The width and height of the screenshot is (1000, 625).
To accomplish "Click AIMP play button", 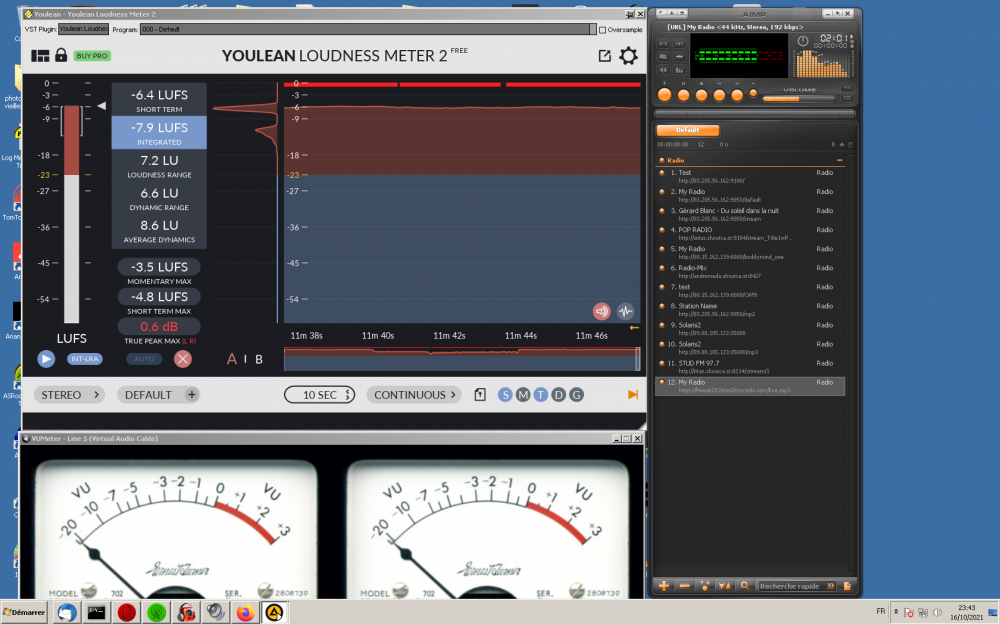I will pyautogui.click(x=665, y=95).
